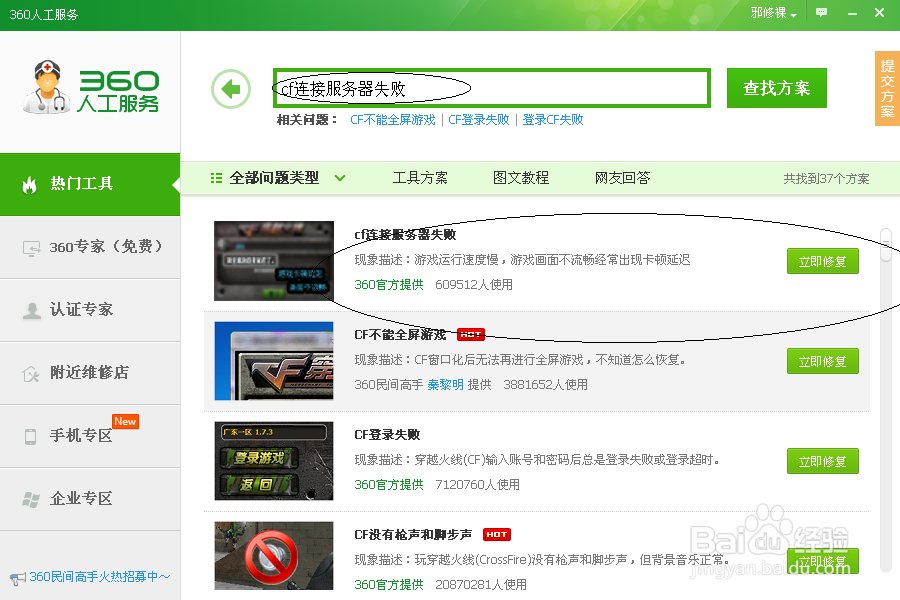Open the CF登录失败 related question link

[x=480, y=120]
